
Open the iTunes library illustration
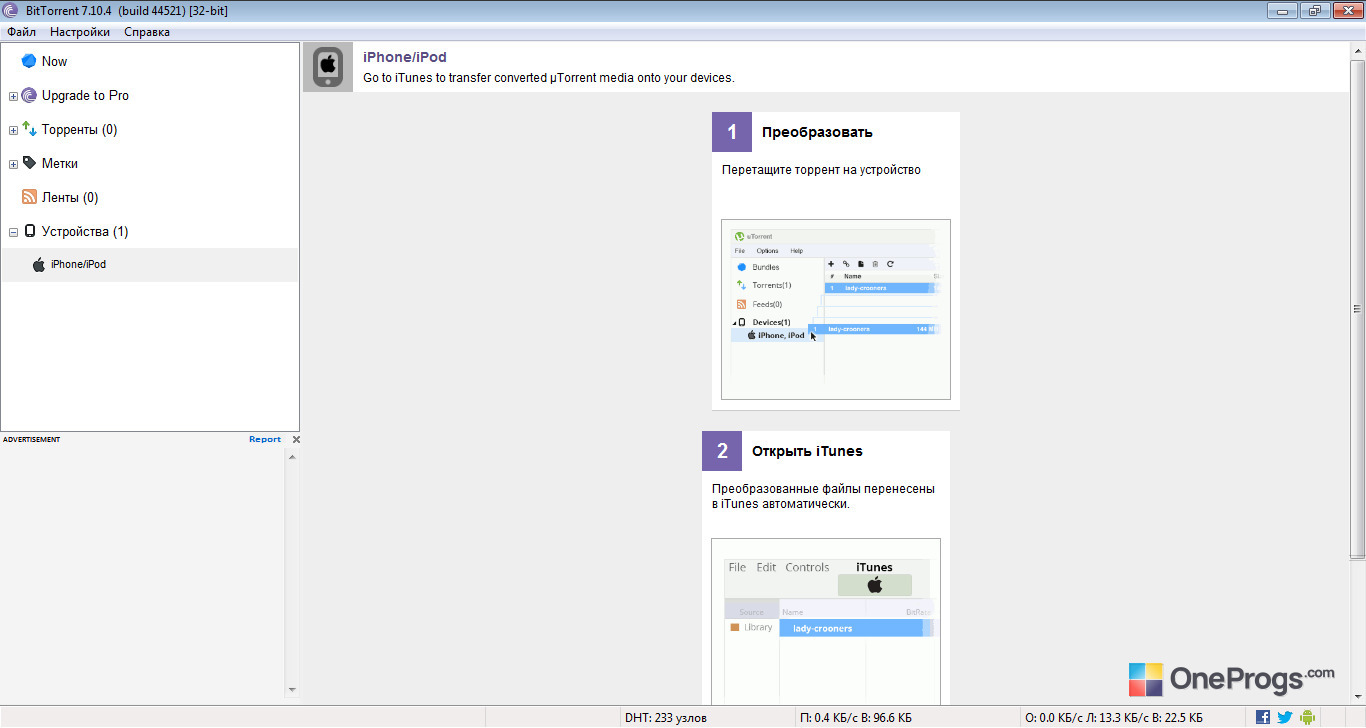(x=826, y=621)
